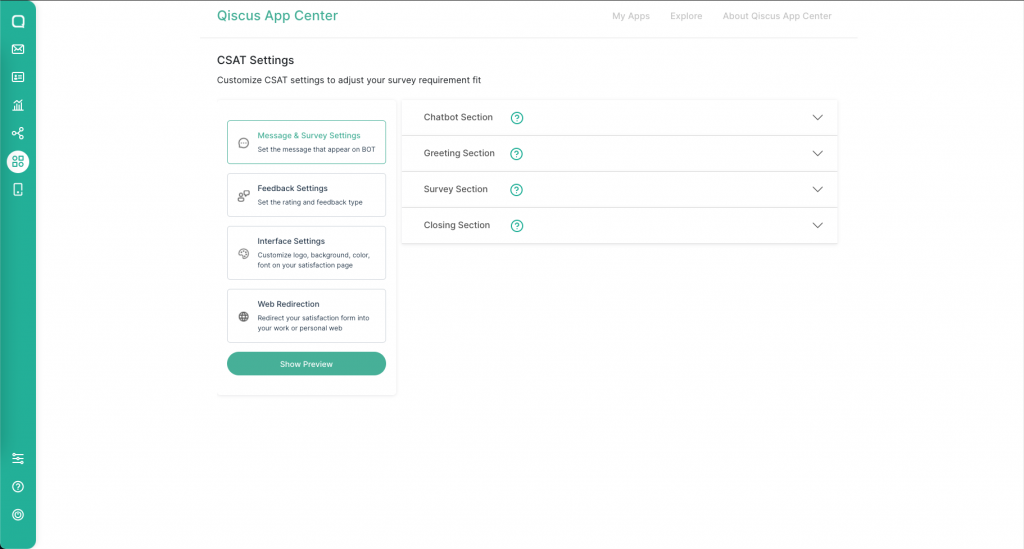Select Interface Settings tab
The width and height of the screenshot is (1024, 549).
pyautogui.click(x=306, y=253)
